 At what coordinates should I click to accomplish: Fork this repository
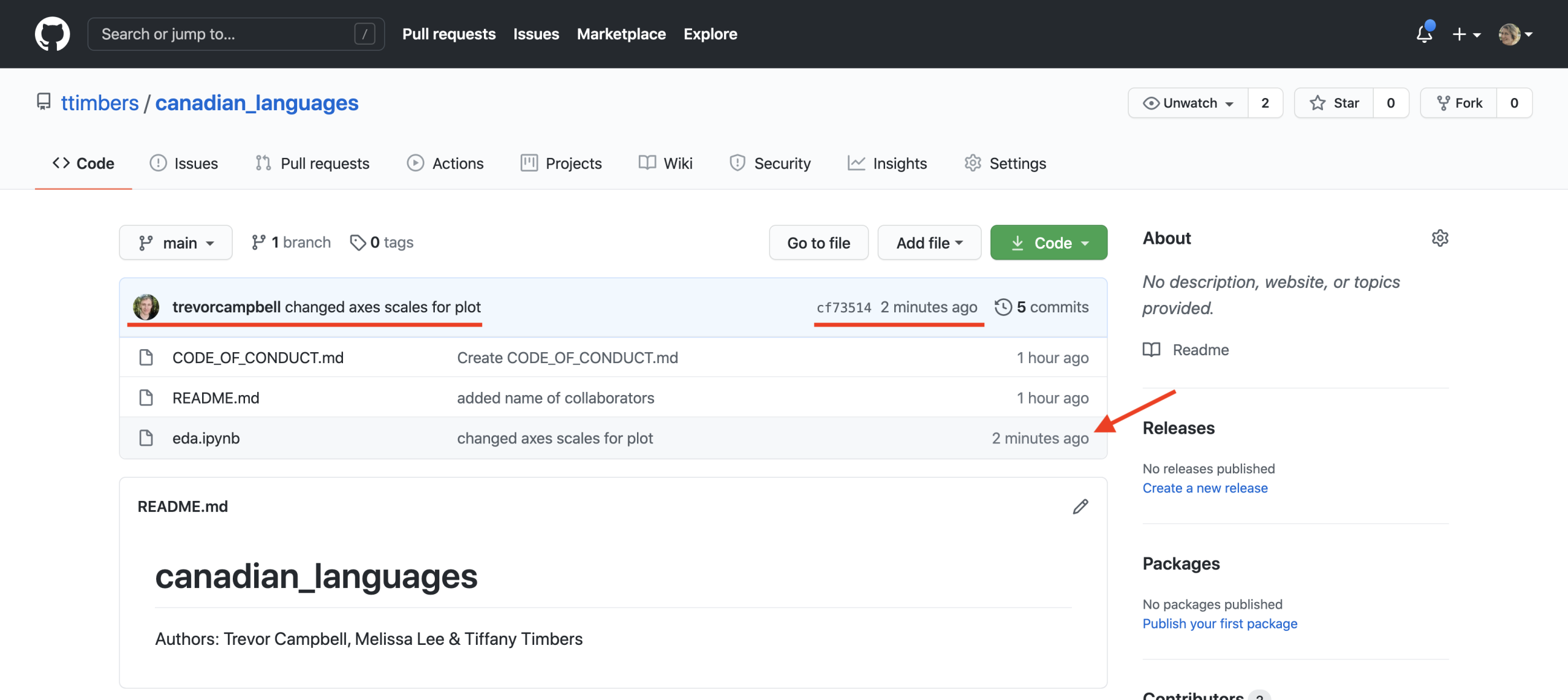[1459, 103]
